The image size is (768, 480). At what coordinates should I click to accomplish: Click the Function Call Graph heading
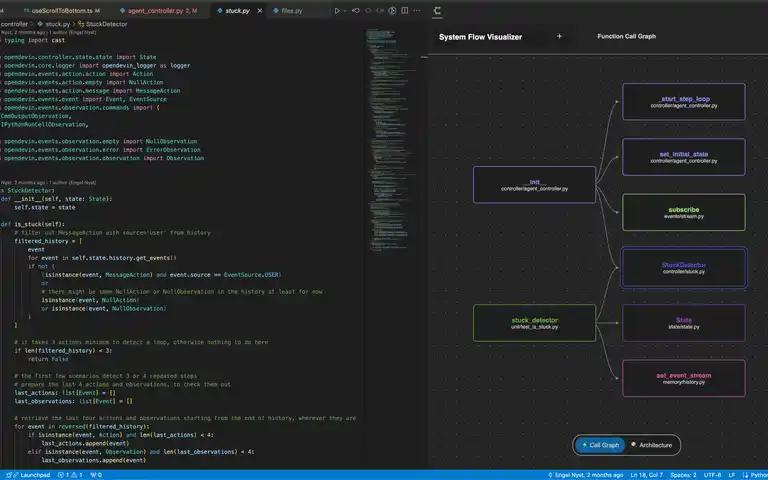(626, 36)
